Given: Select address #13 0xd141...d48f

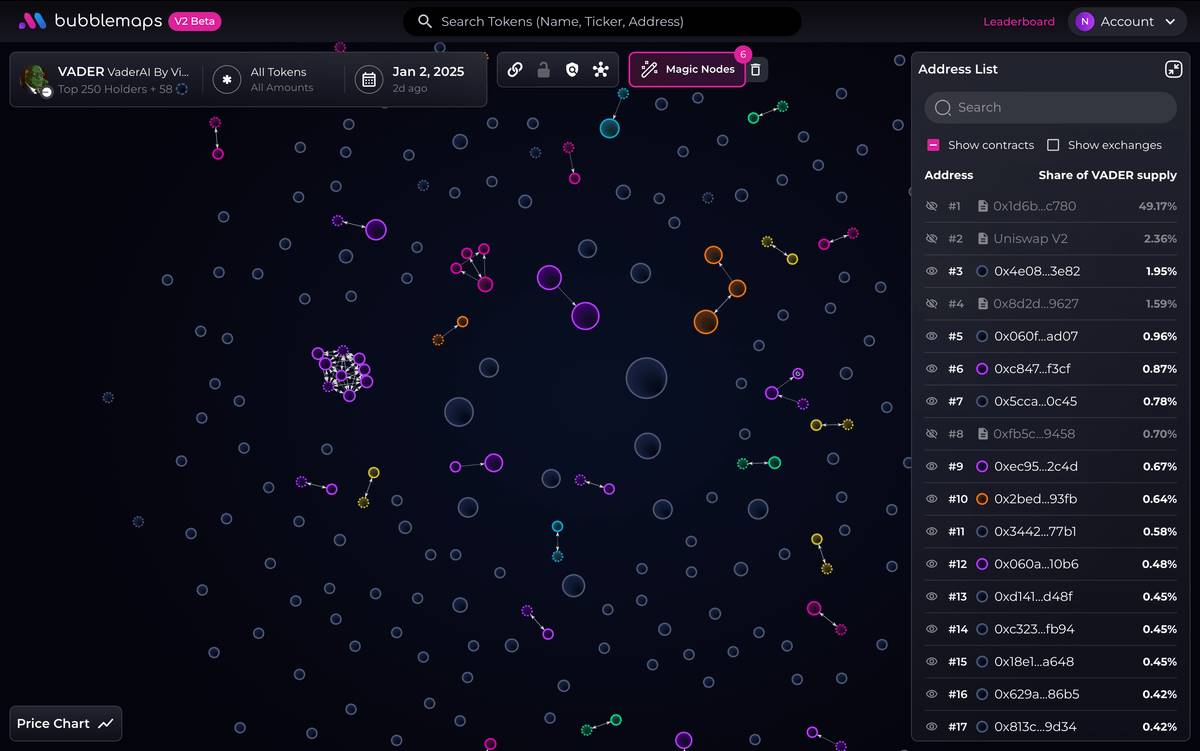Looking at the screenshot, I should 1050,596.
